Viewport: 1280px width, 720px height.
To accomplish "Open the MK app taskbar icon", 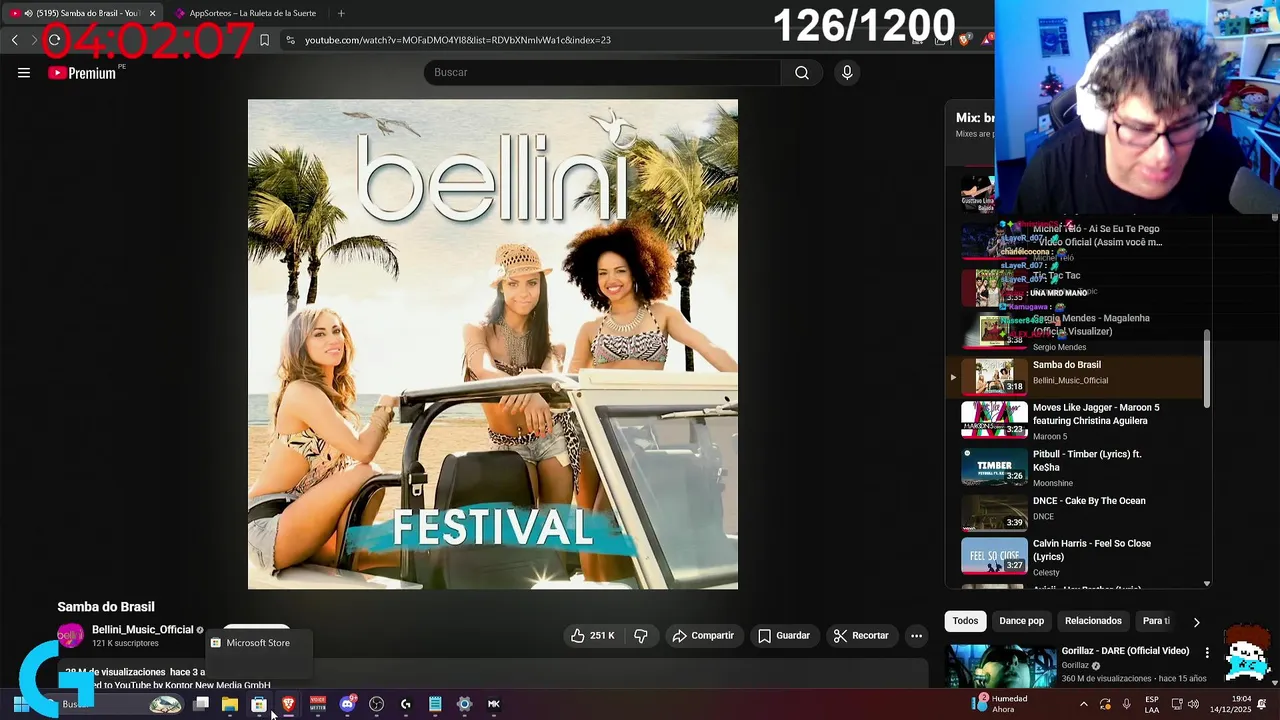I will 493,704.
